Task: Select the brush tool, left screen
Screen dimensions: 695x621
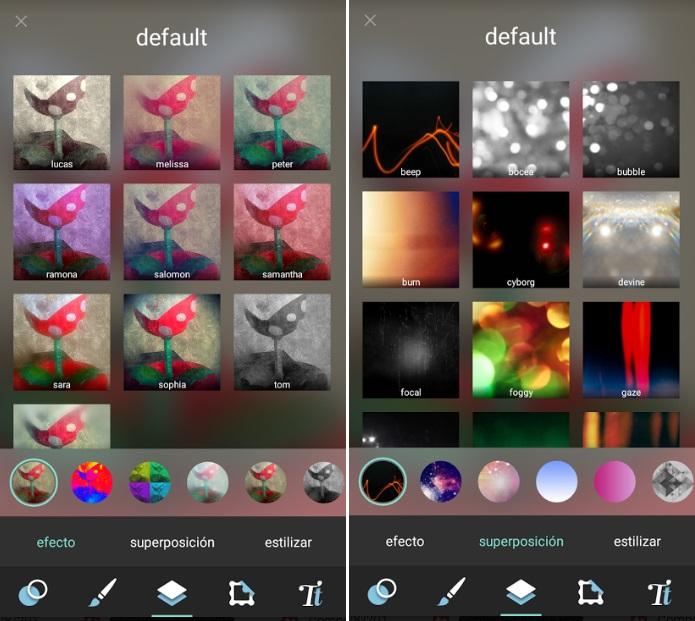Action: tap(102, 593)
